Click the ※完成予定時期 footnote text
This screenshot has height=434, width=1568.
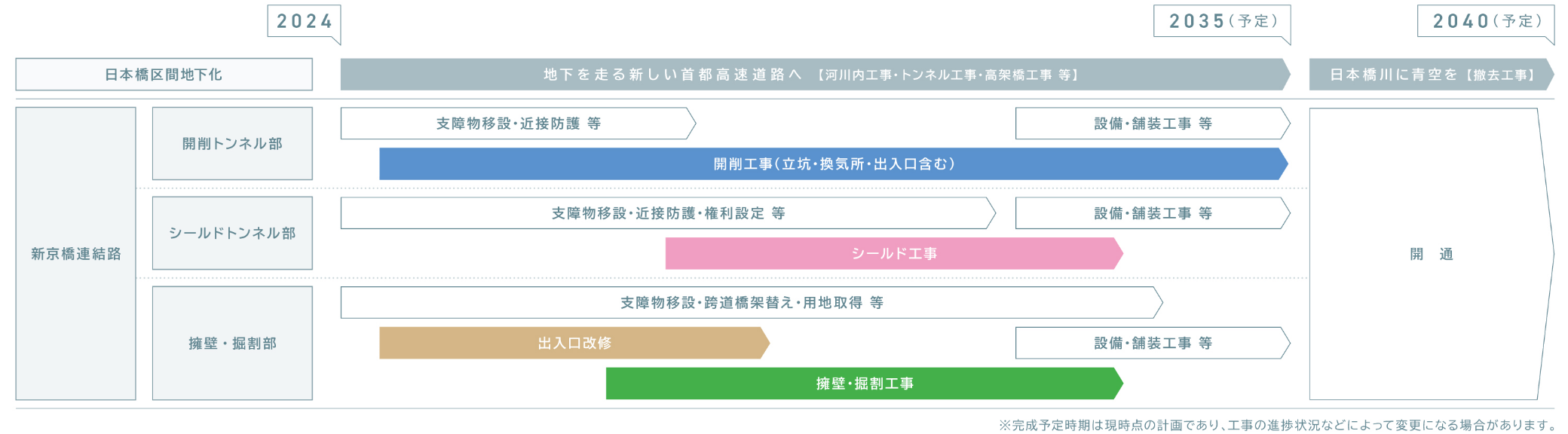pyautogui.click(x=1277, y=425)
